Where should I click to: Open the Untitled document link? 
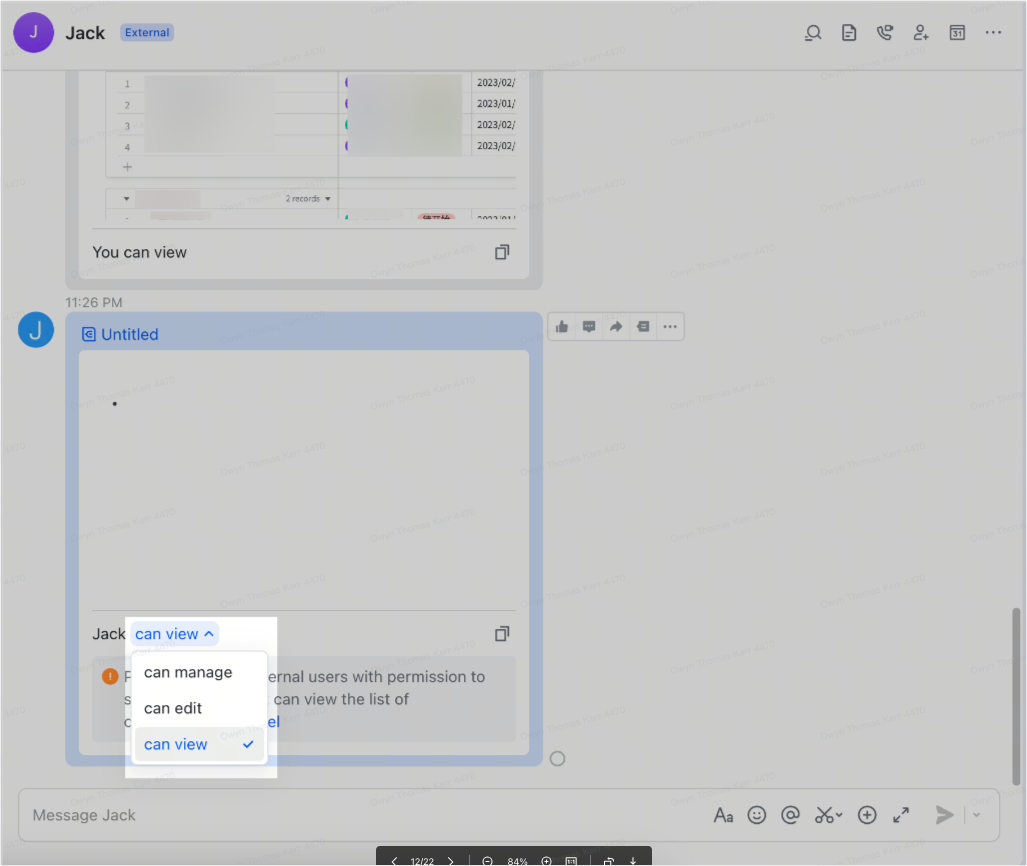point(127,333)
